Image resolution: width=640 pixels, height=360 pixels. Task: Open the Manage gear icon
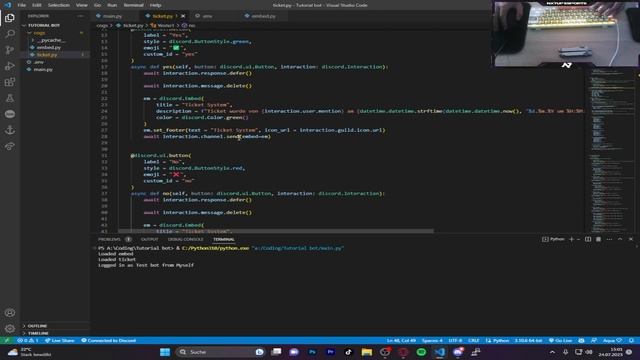coord(10,329)
